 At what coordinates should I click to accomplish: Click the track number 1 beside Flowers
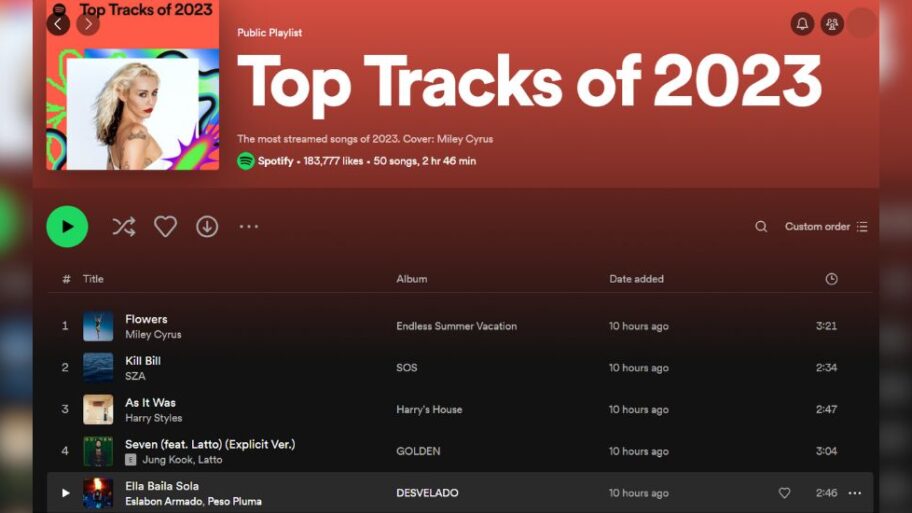pyautogui.click(x=65, y=326)
